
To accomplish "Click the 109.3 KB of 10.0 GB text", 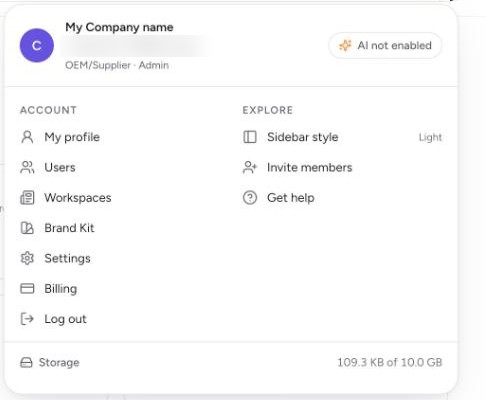I will tap(390, 362).
